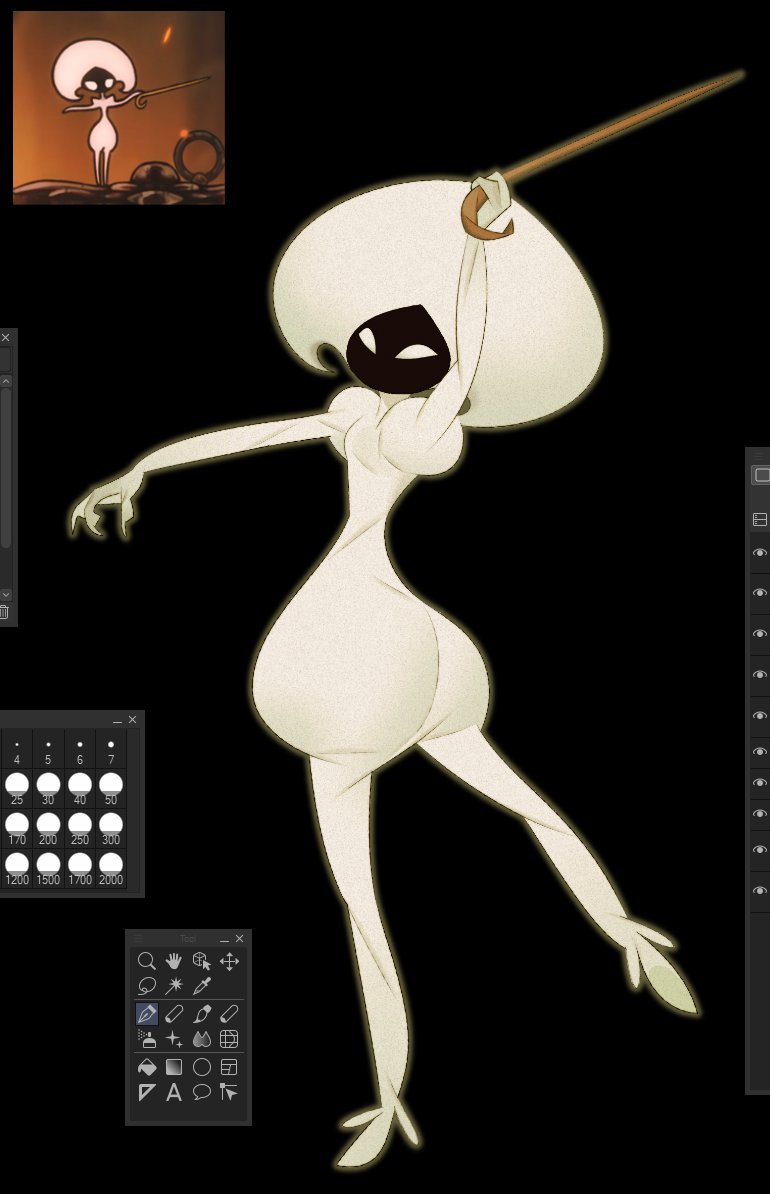Select the Frame border panel tool
This screenshot has width=770, height=1194.
(228, 1068)
